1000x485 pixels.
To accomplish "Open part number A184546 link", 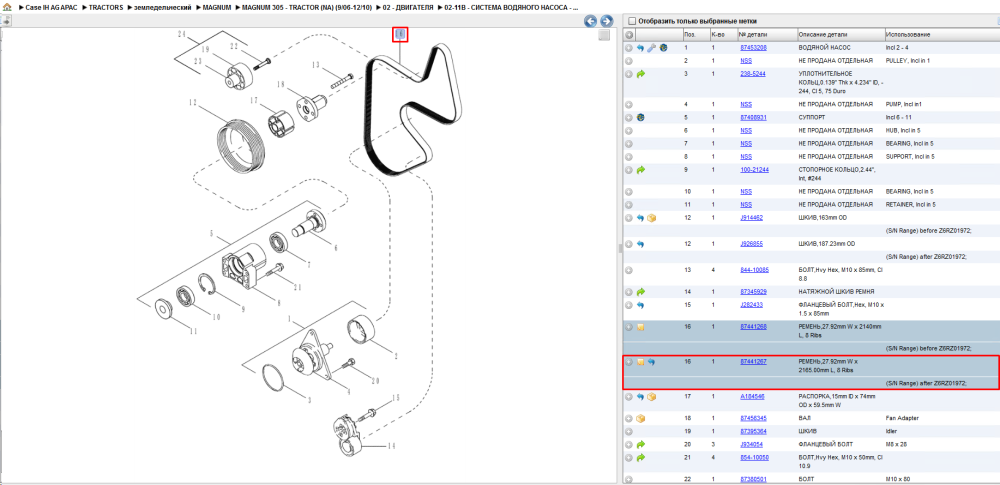I will [x=752, y=396].
